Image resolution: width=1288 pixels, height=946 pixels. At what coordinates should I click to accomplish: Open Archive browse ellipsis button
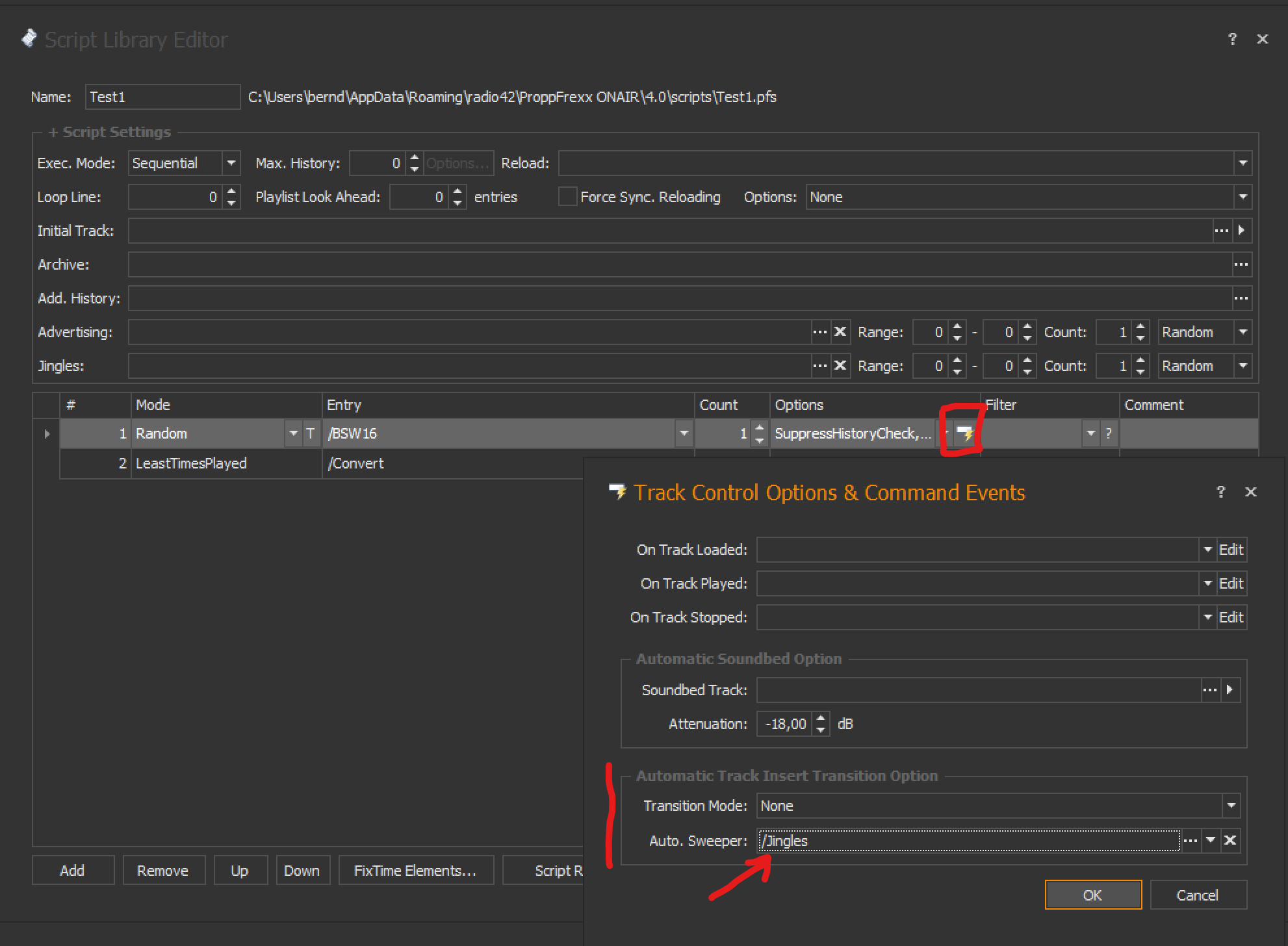click(1241, 264)
